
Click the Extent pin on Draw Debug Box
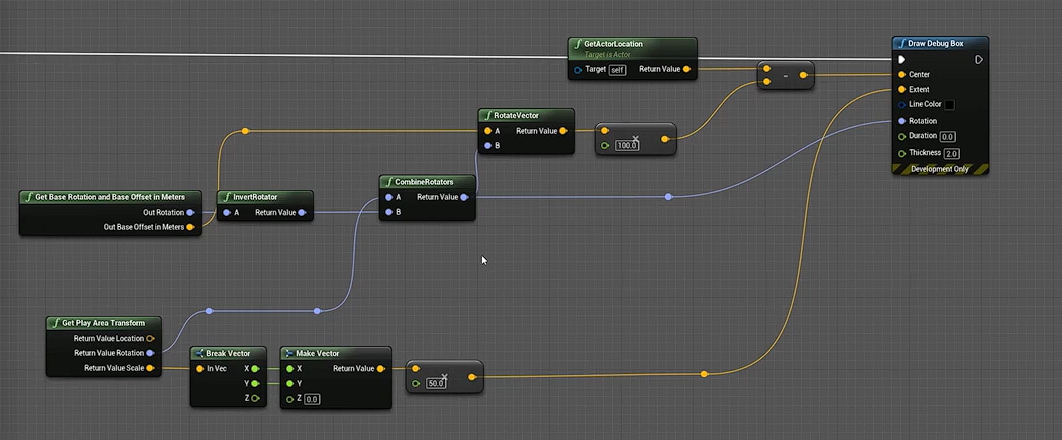(901, 89)
